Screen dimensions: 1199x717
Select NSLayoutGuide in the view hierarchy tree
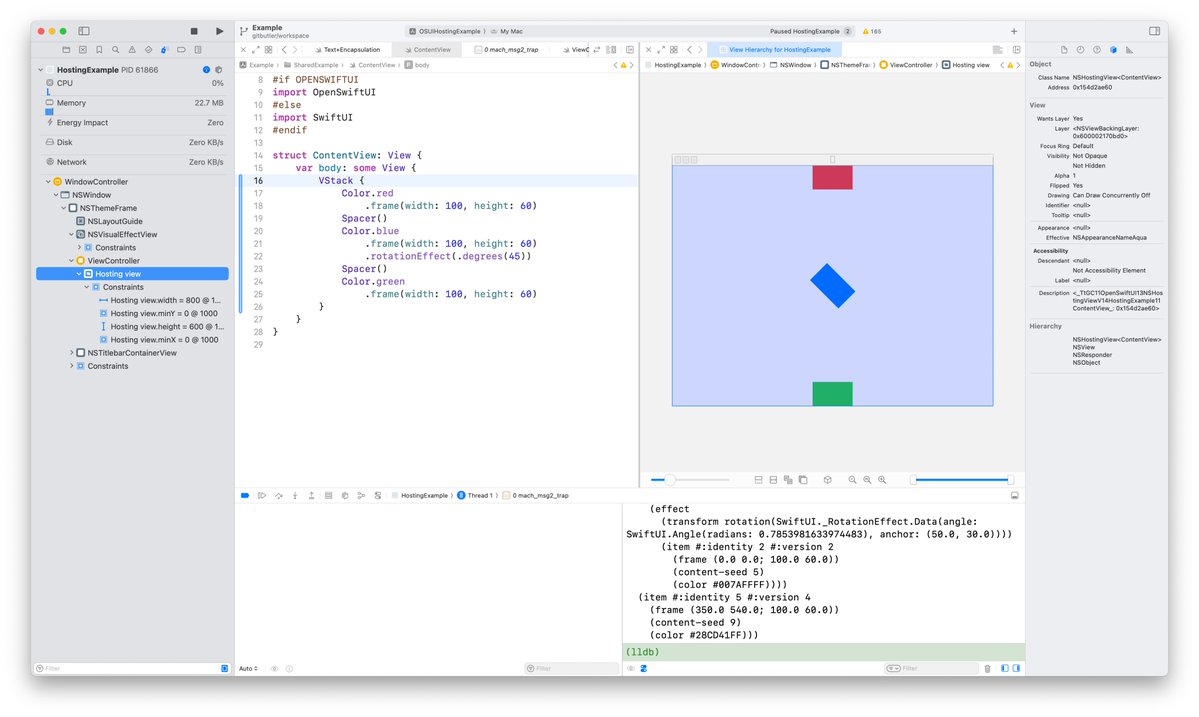115,221
